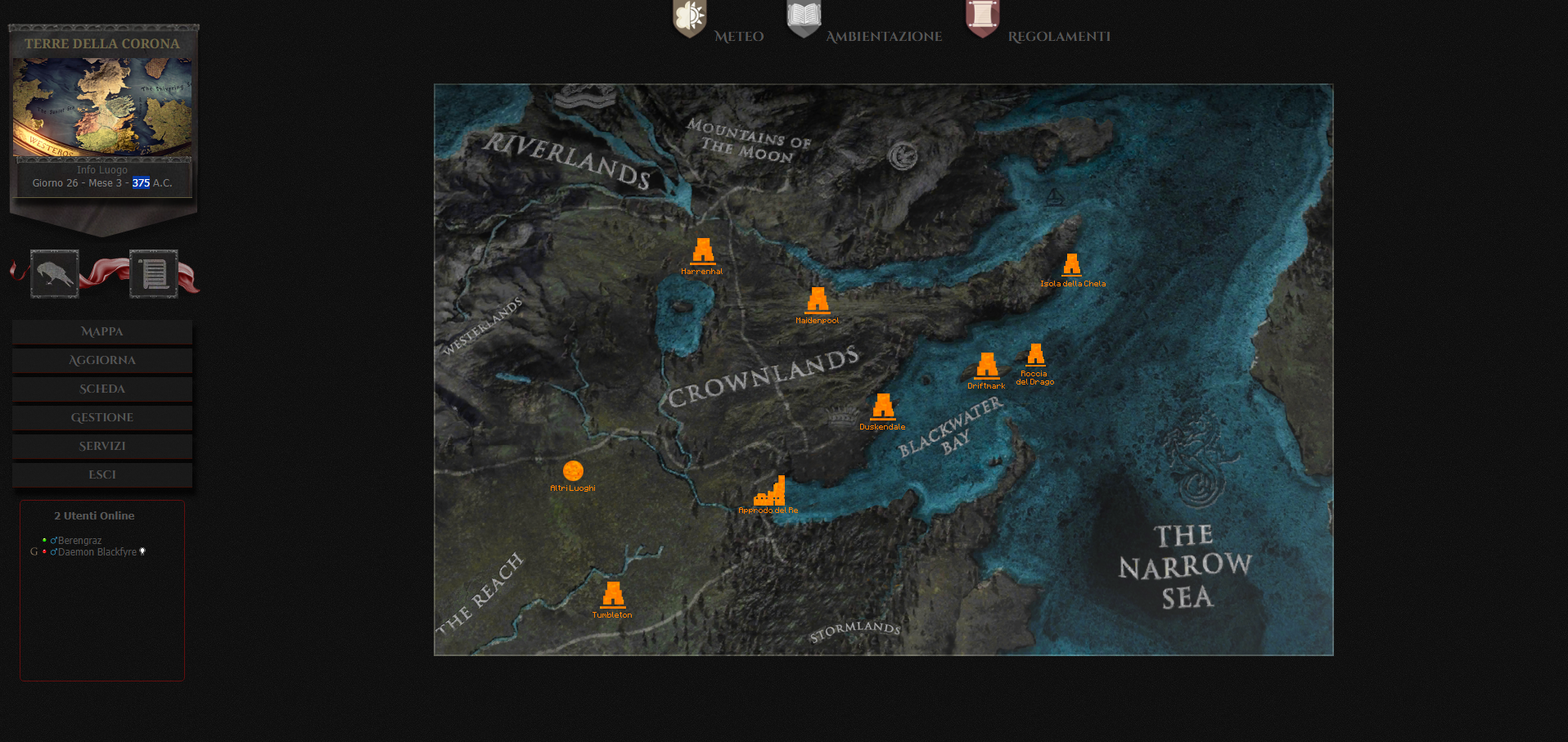
Task: Click the raven messages icon
Action: [x=55, y=274]
